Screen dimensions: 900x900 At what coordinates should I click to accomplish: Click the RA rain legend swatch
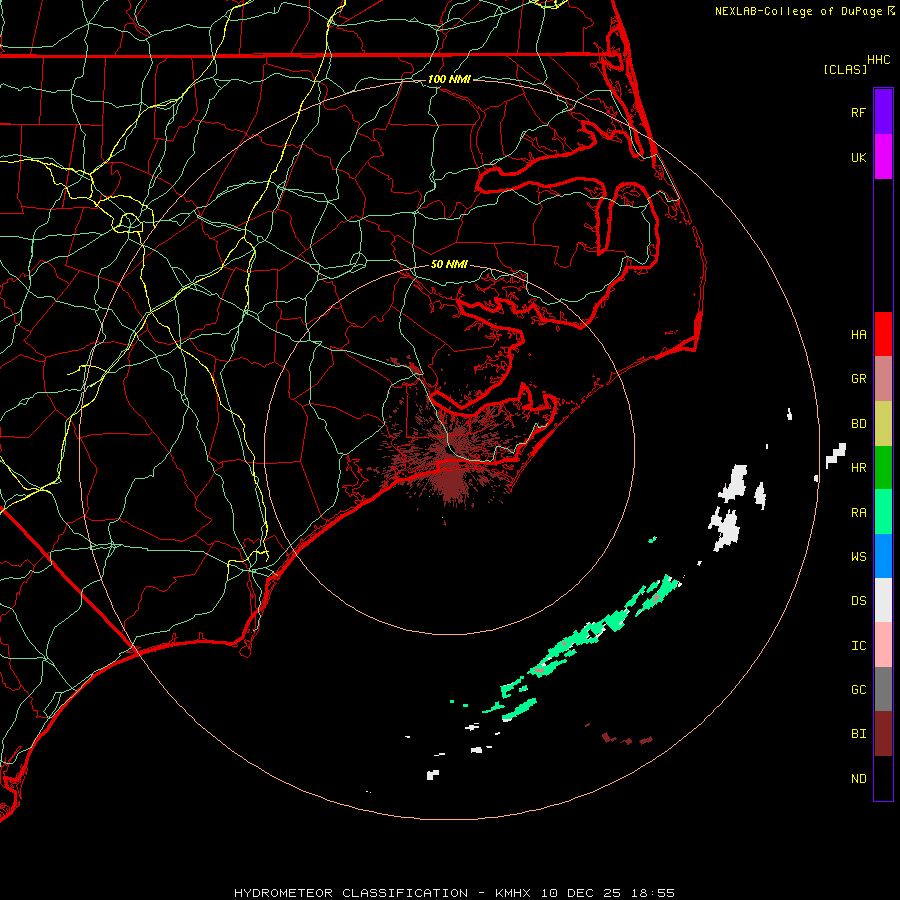(x=883, y=512)
